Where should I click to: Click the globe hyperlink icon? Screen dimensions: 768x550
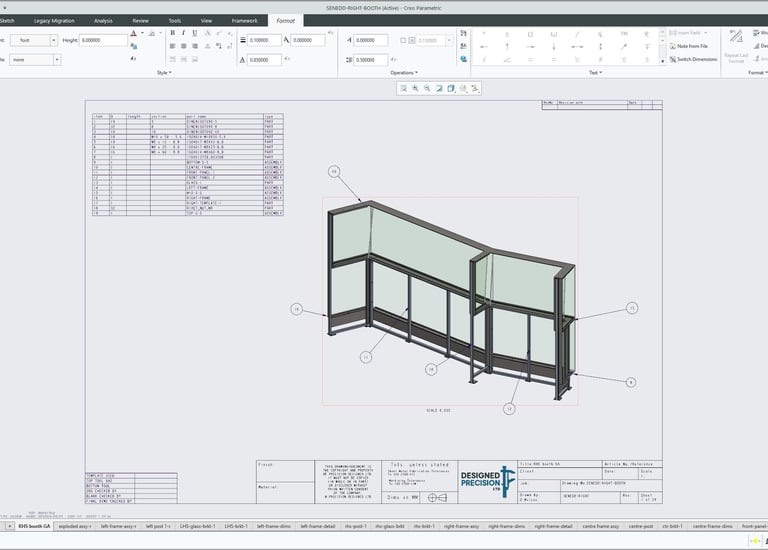click(x=463, y=59)
